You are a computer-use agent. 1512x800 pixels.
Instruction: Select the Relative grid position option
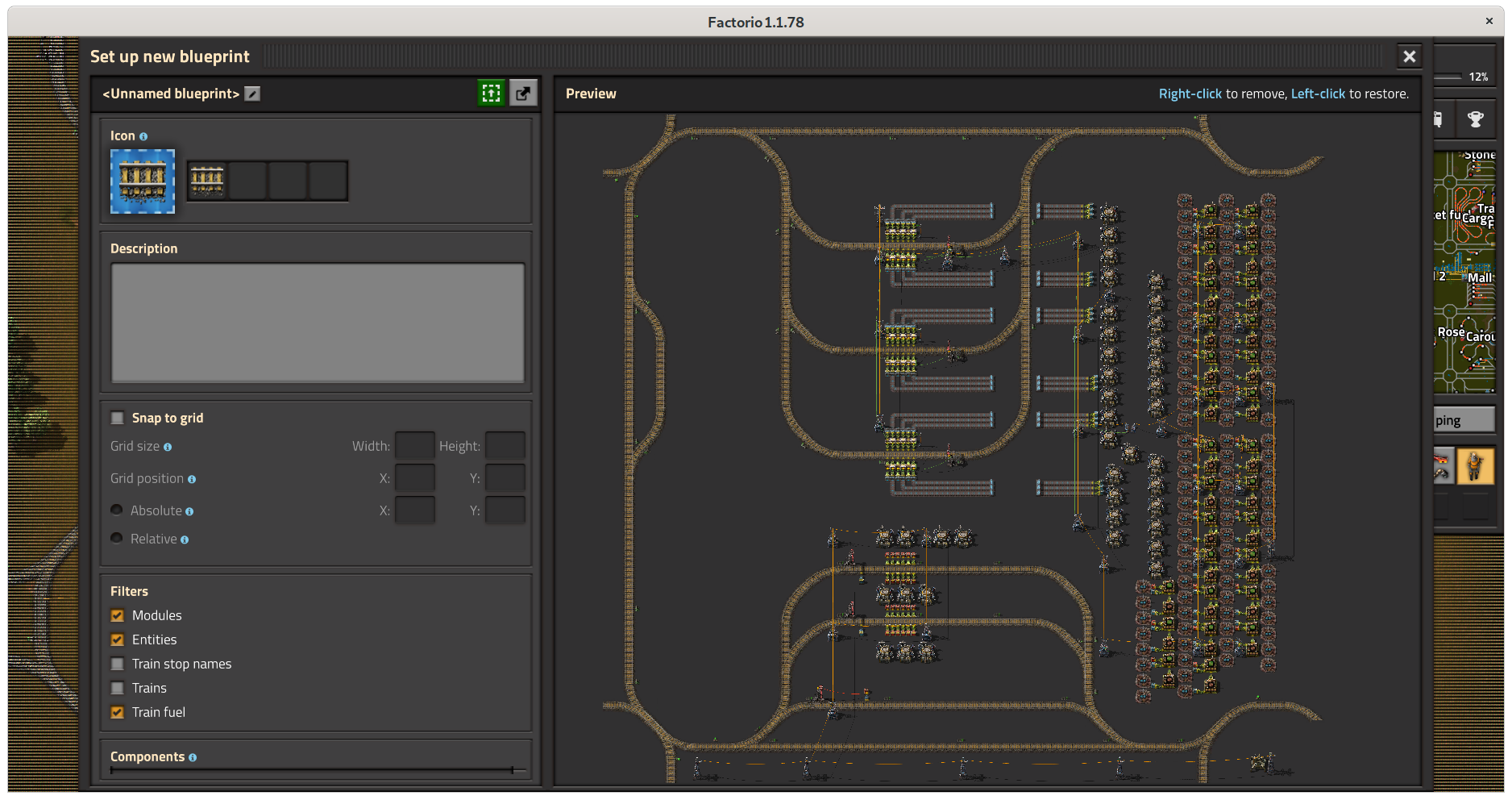coord(117,539)
